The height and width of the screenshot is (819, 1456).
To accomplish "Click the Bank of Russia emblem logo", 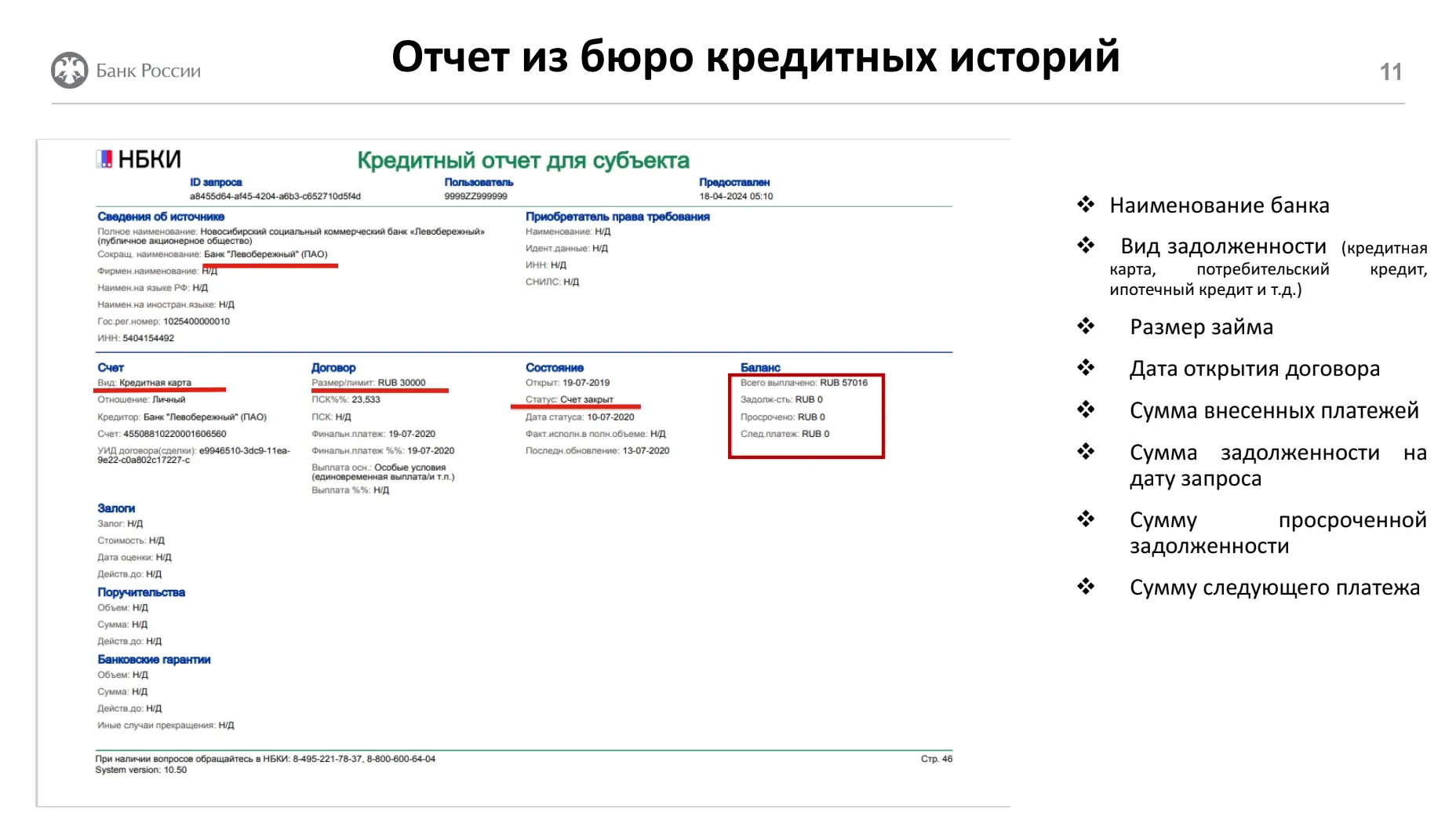I will coord(69,70).
